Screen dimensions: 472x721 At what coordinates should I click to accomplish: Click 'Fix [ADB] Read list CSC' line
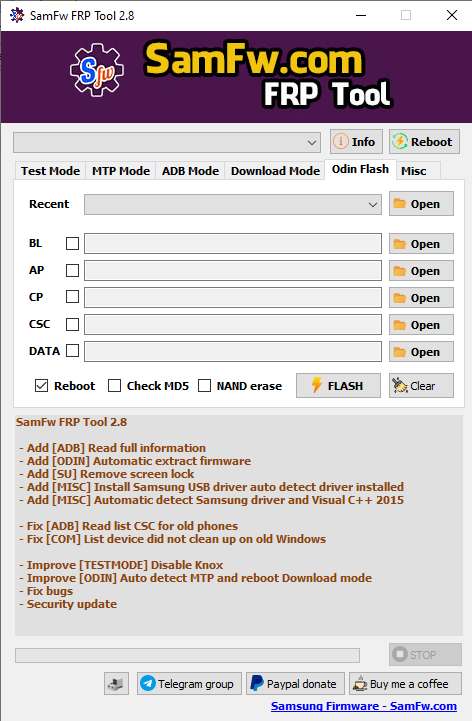click(128, 526)
